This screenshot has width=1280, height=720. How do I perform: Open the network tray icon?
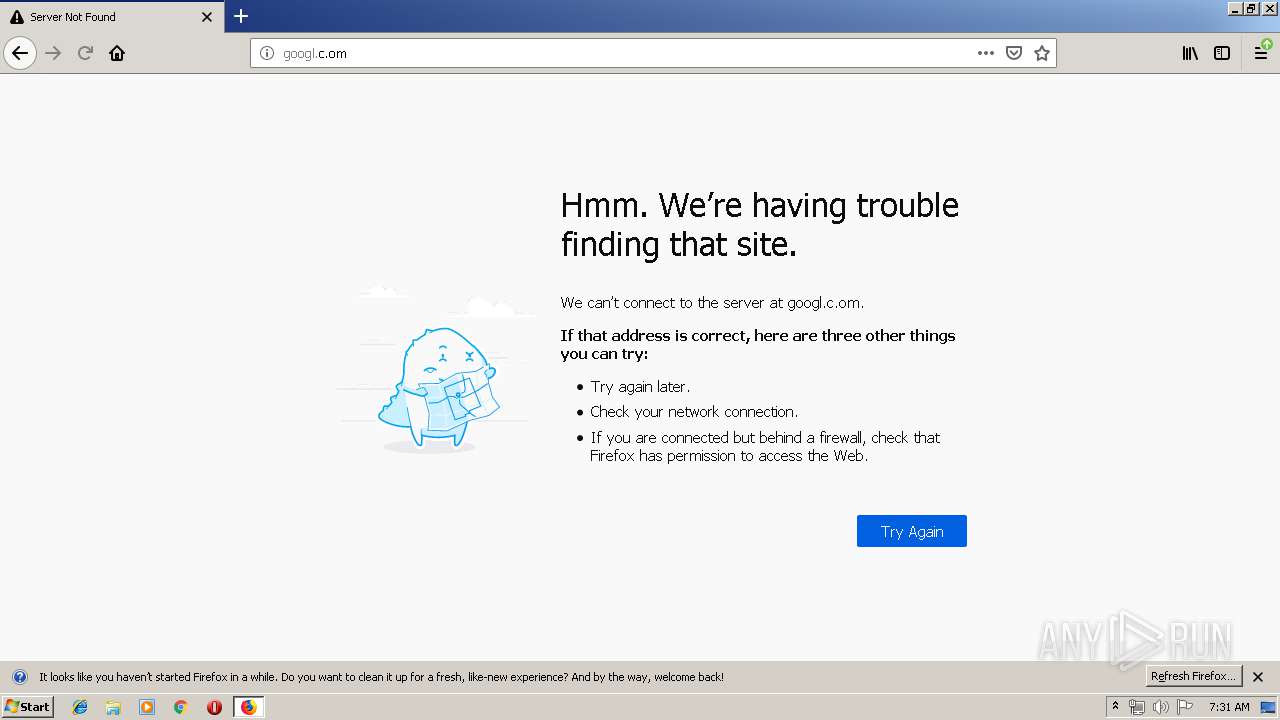1137,707
